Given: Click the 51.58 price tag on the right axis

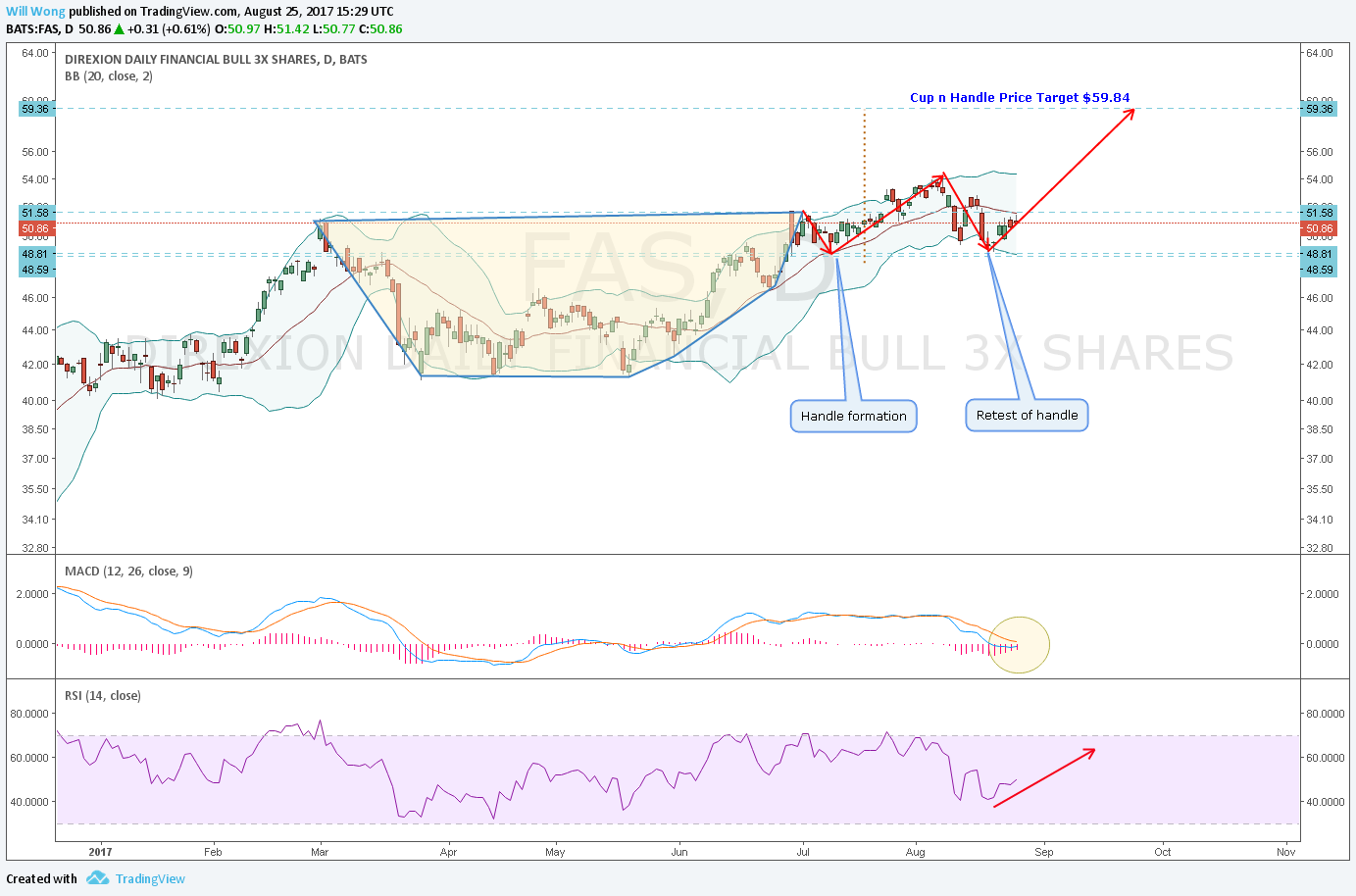Looking at the screenshot, I should 1319,213.
